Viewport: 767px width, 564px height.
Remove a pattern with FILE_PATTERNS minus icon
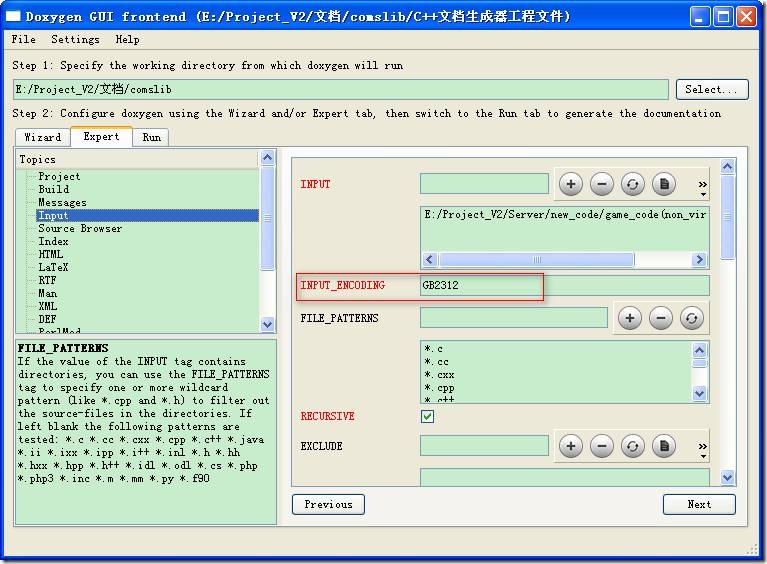tap(660, 318)
